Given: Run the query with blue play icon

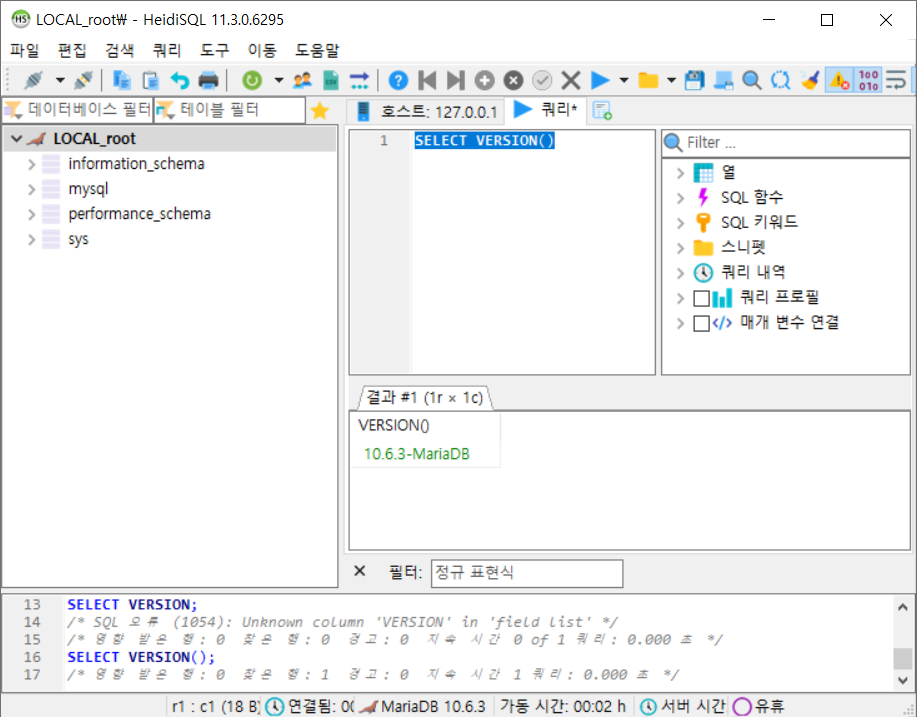Looking at the screenshot, I should tap(600, 80).
